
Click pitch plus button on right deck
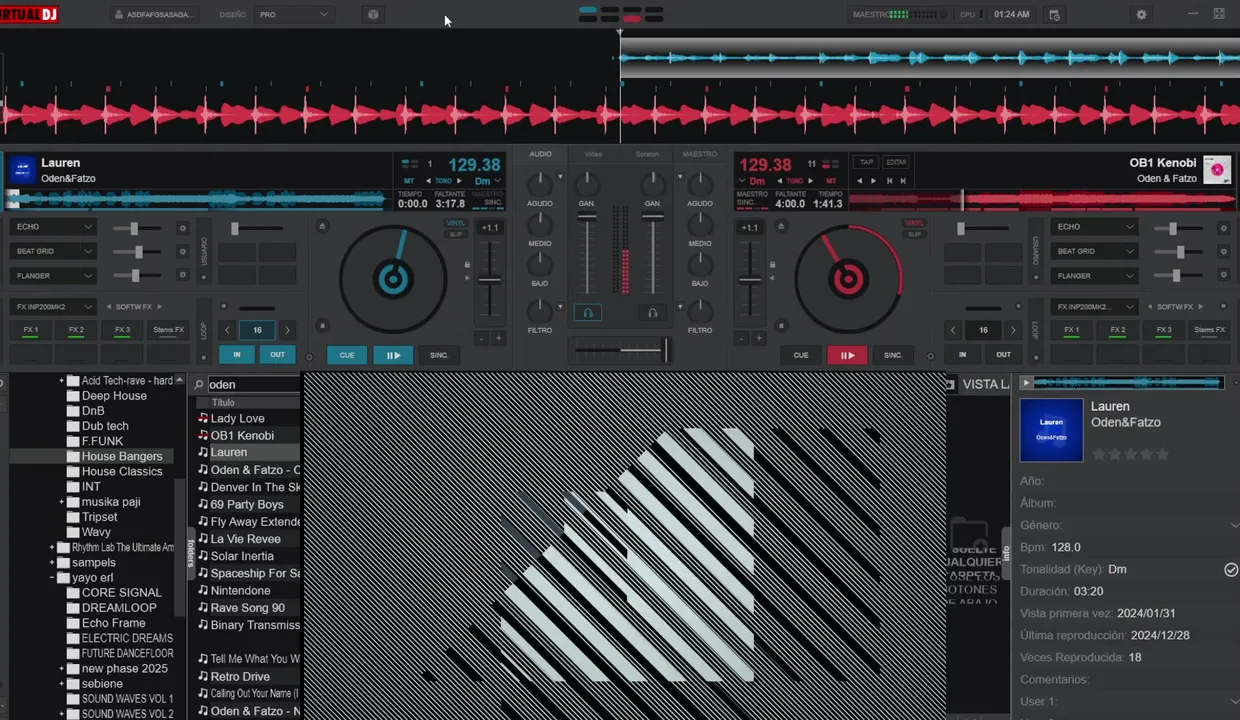pyautogui.click(x=758, y=339)
